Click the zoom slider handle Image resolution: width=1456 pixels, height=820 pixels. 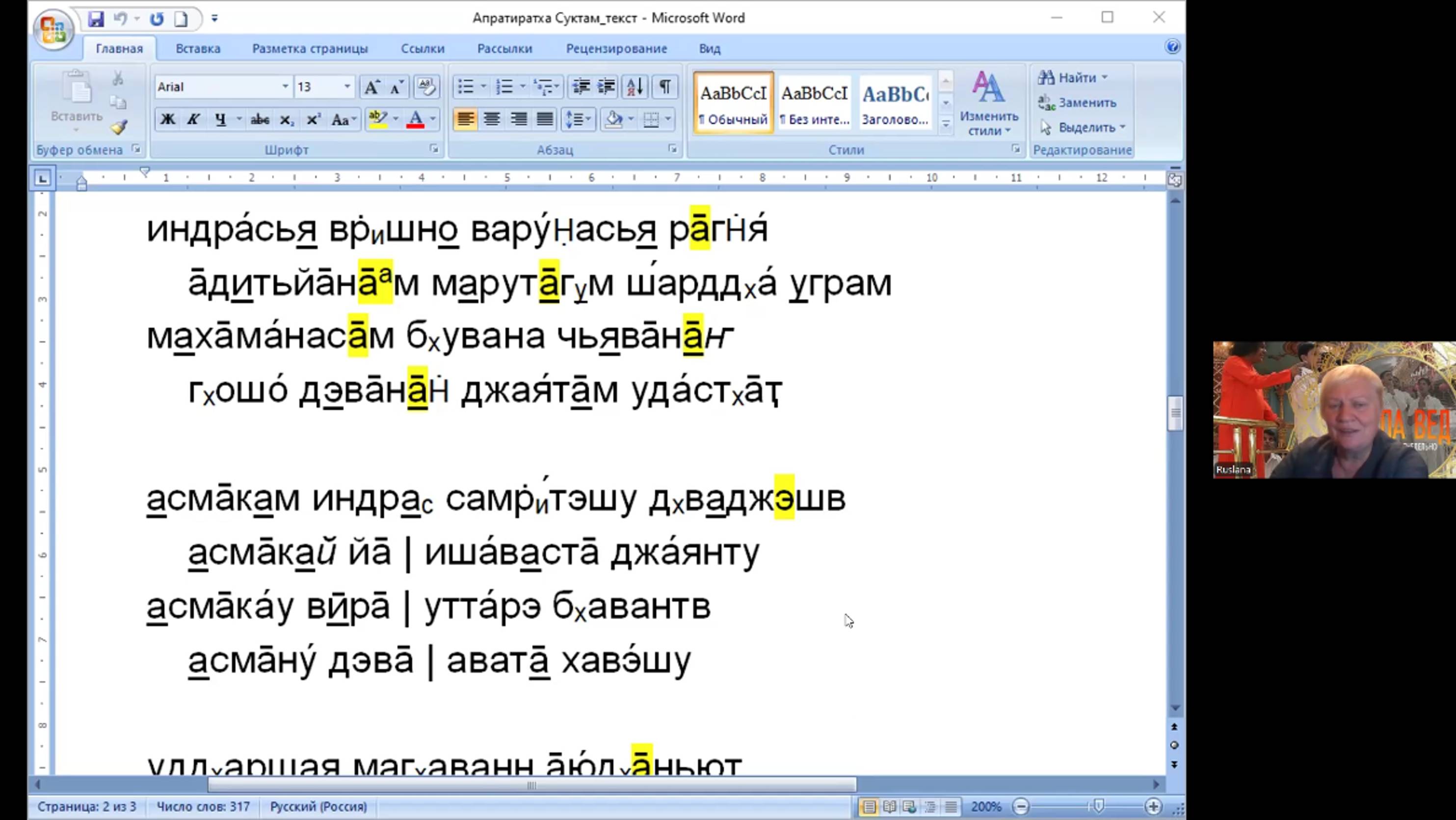tap(1098, 806)
